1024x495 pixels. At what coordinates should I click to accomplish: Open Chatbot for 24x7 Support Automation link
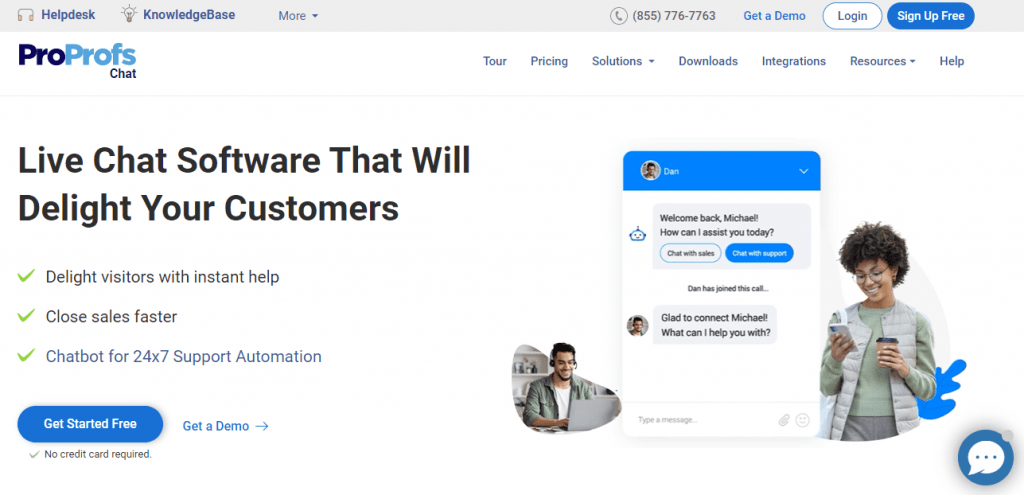[x=184, y=357]
